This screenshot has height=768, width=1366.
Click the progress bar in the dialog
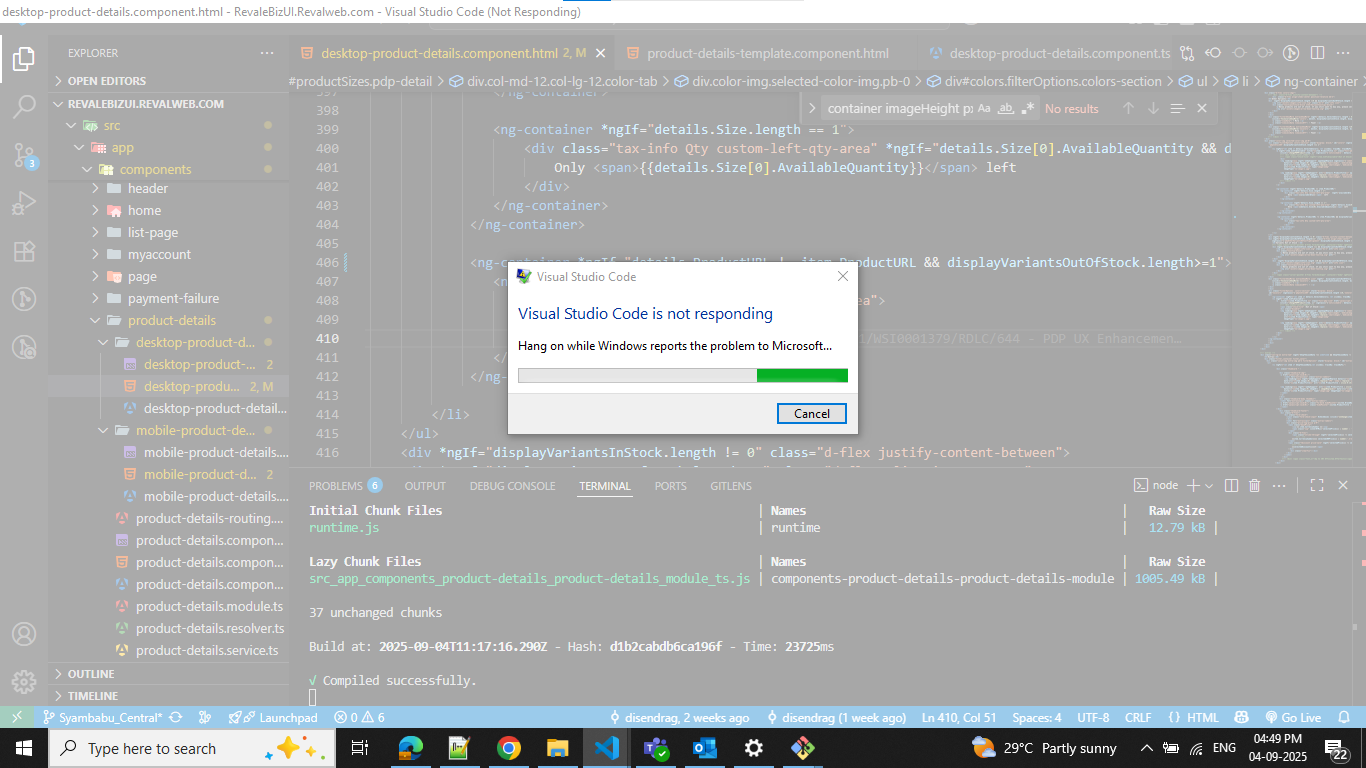tap(682, 375)
